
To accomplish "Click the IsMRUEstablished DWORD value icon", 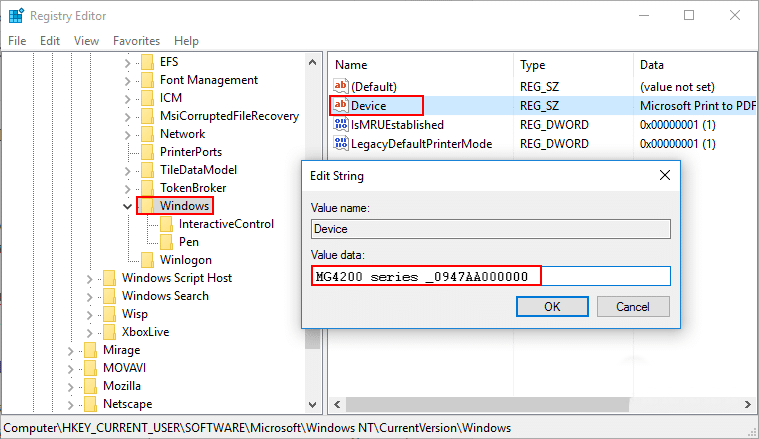I will click(341, 124).
